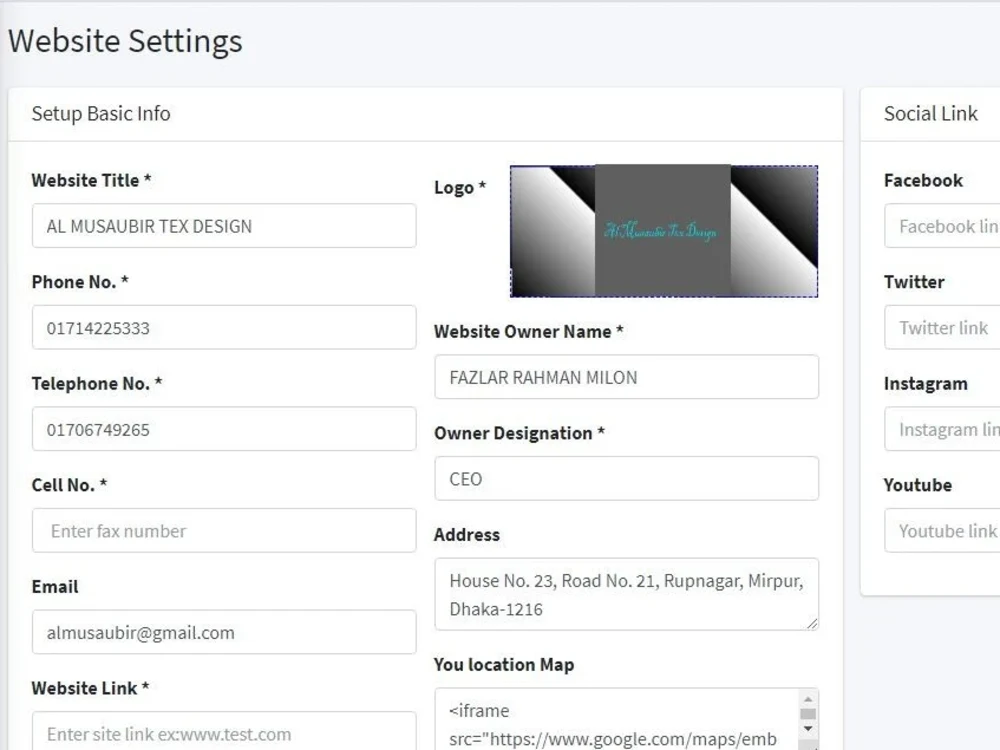Click the Website Link input field
1000x750 pixels.
pos(224,731)
